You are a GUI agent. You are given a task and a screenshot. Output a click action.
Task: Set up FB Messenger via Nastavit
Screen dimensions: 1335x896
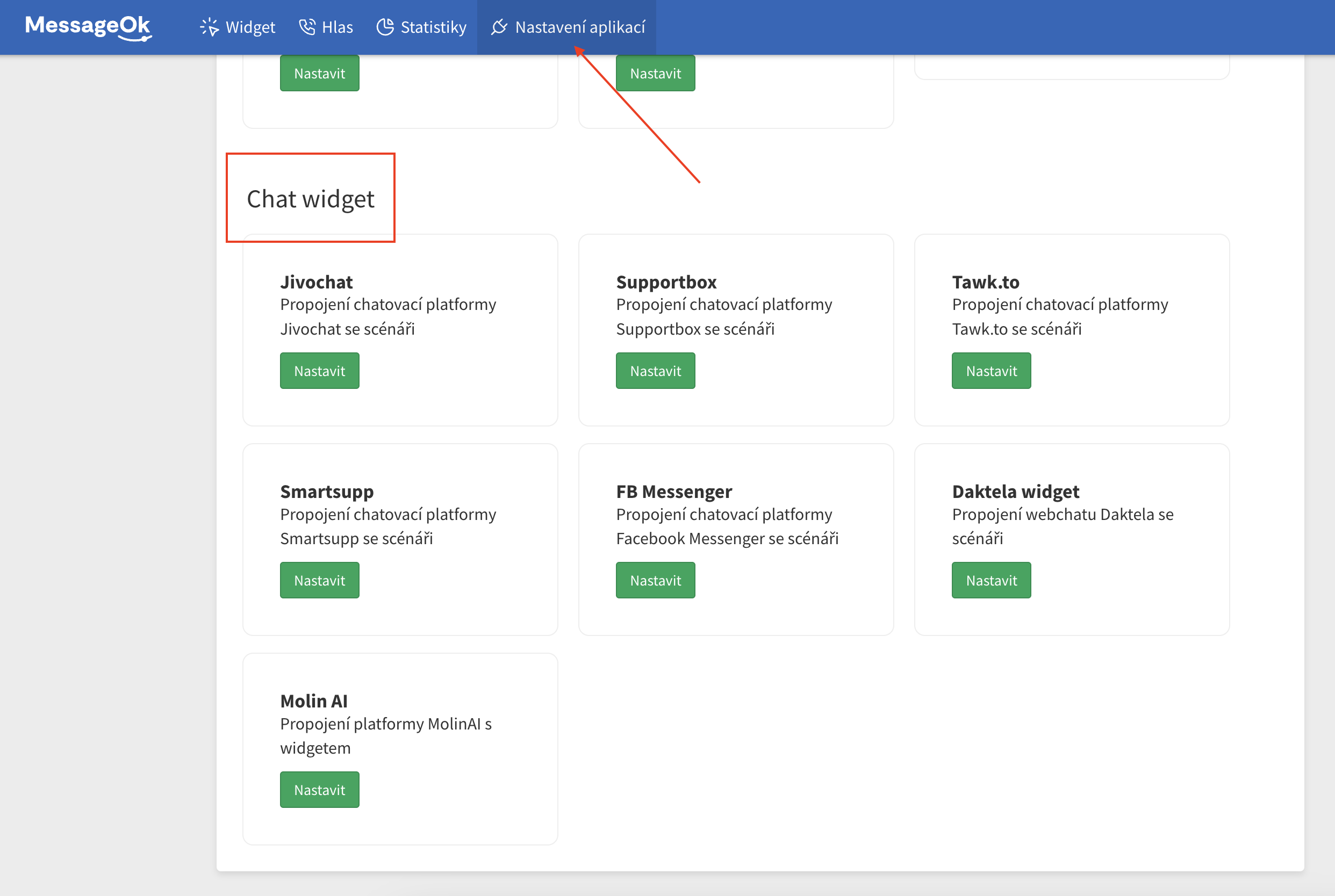(655, 581)
